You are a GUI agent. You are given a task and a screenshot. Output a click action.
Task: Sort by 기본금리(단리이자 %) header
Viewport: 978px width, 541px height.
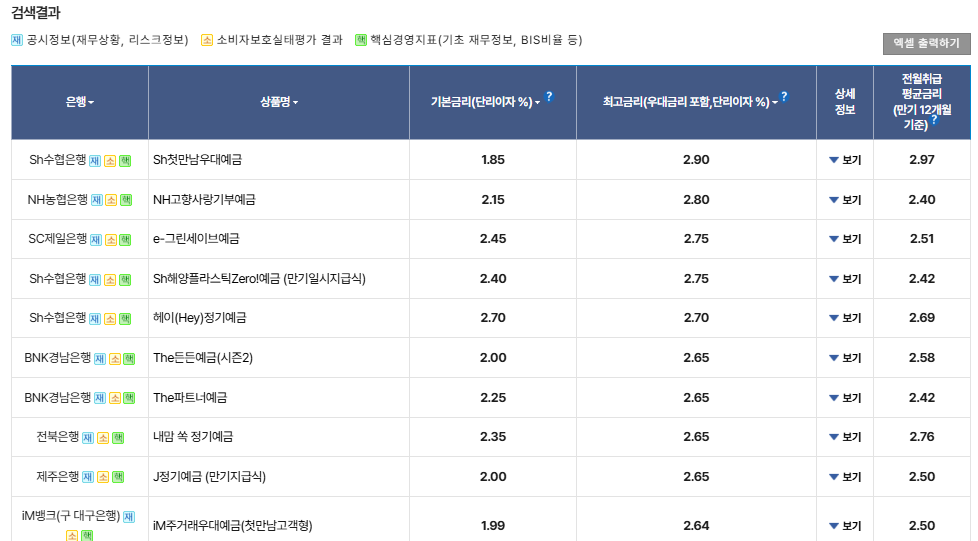(x=485, y=102)
